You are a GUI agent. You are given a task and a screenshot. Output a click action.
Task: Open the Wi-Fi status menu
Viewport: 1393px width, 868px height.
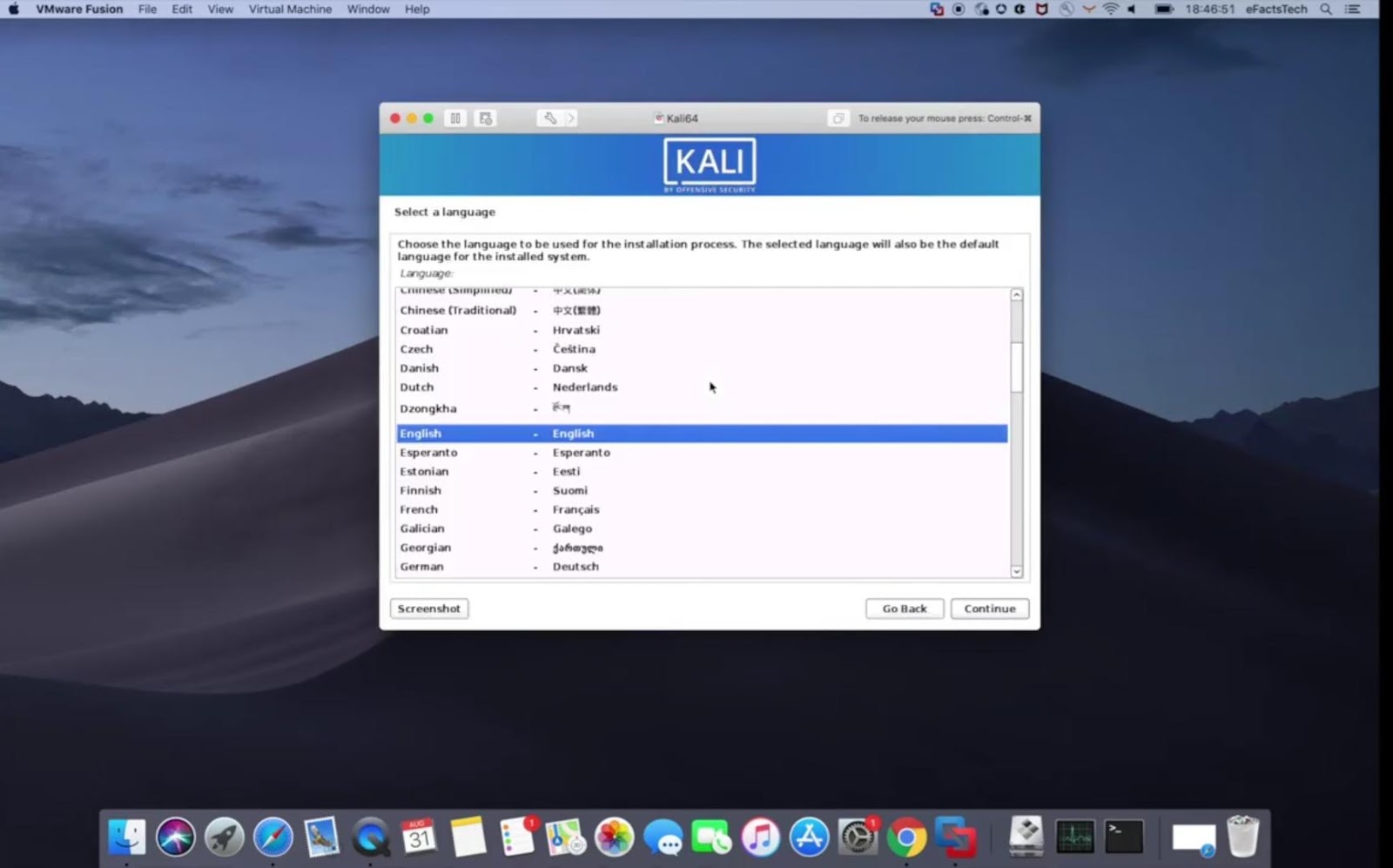coord(1111,10)
